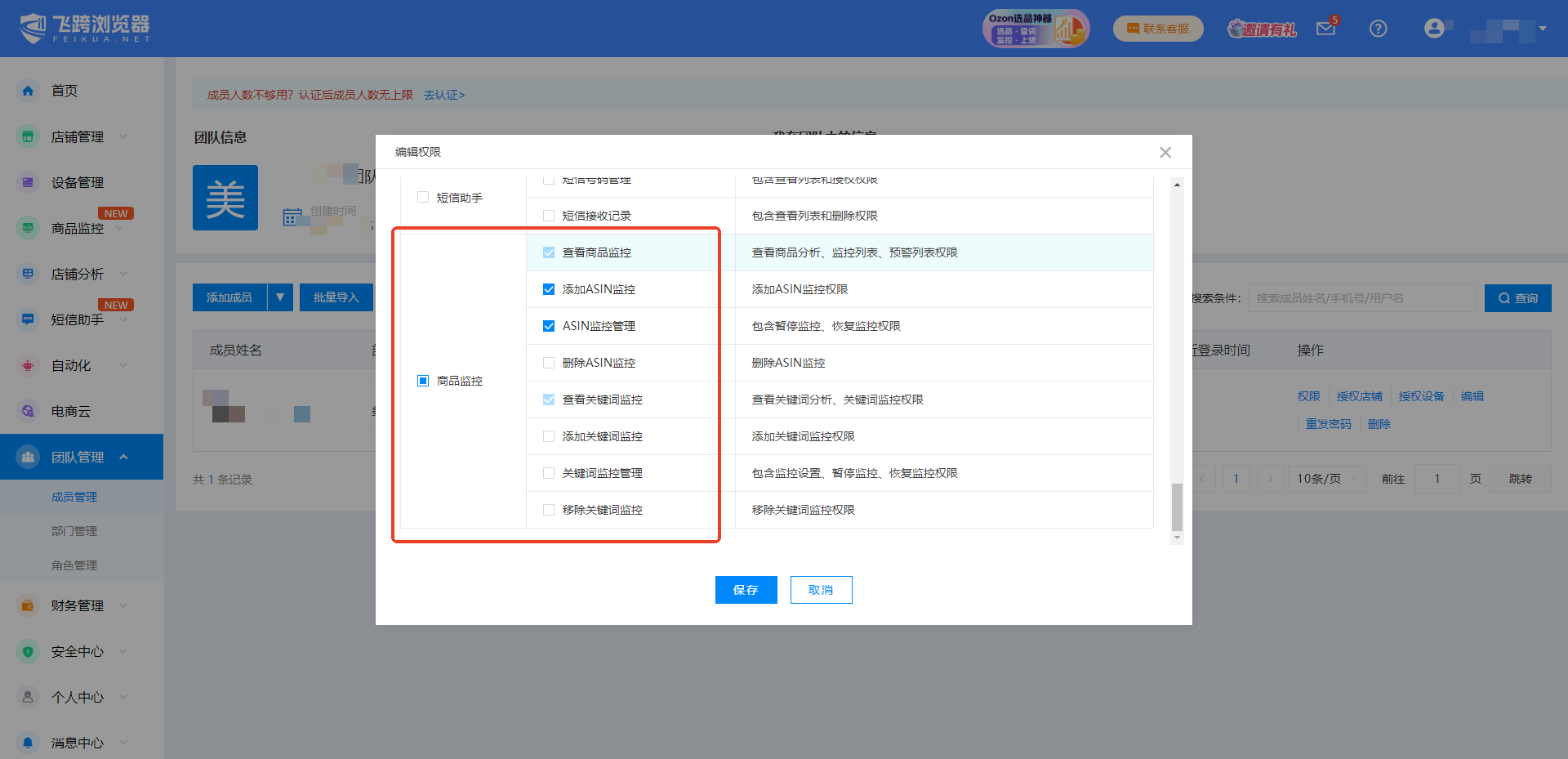Expand the 添加成员 dropdown arrow

click(x=280, y=297)
